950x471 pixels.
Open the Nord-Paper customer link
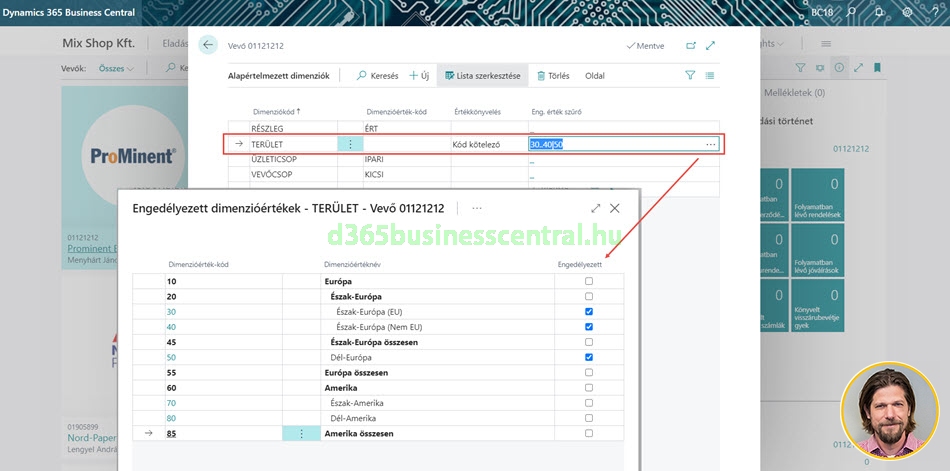point(91,438)
